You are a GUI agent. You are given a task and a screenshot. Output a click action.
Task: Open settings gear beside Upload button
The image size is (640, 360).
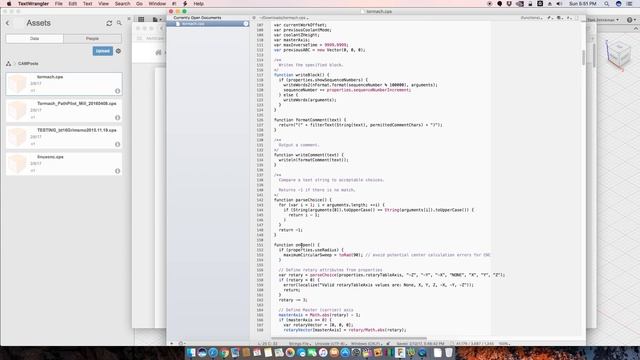[118, 51]
